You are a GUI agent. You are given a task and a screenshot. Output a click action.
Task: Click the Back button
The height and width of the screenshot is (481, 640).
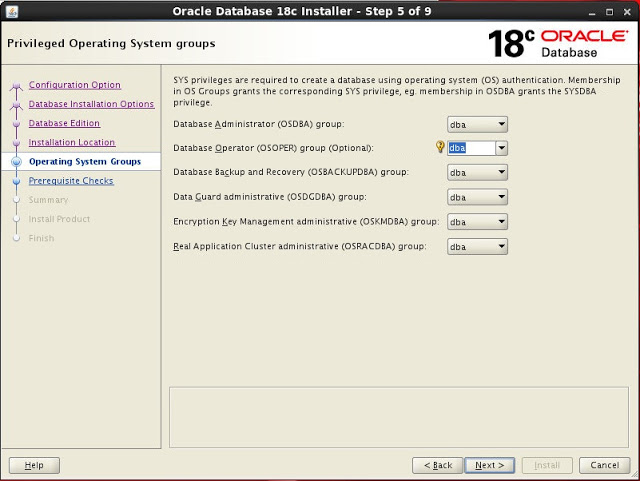pyautogui.click(x=438, y=465)
